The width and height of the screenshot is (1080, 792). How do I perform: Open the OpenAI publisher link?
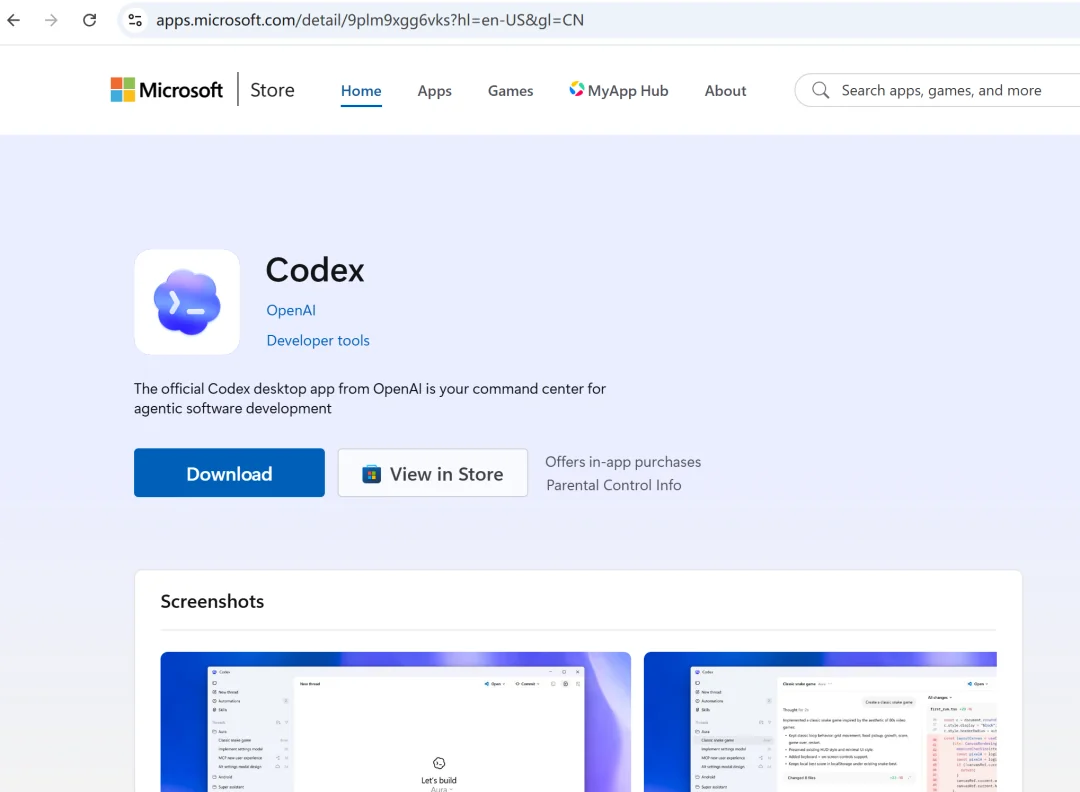click(290, 310)
